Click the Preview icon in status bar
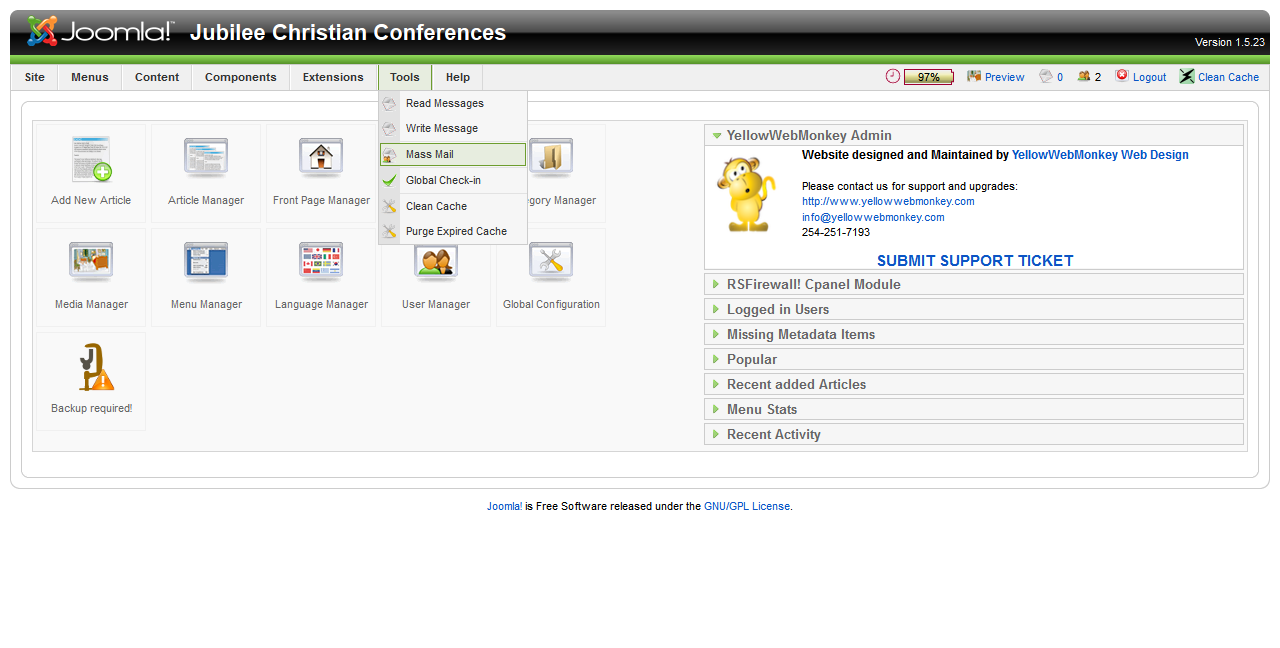 [x=974, y=76]
